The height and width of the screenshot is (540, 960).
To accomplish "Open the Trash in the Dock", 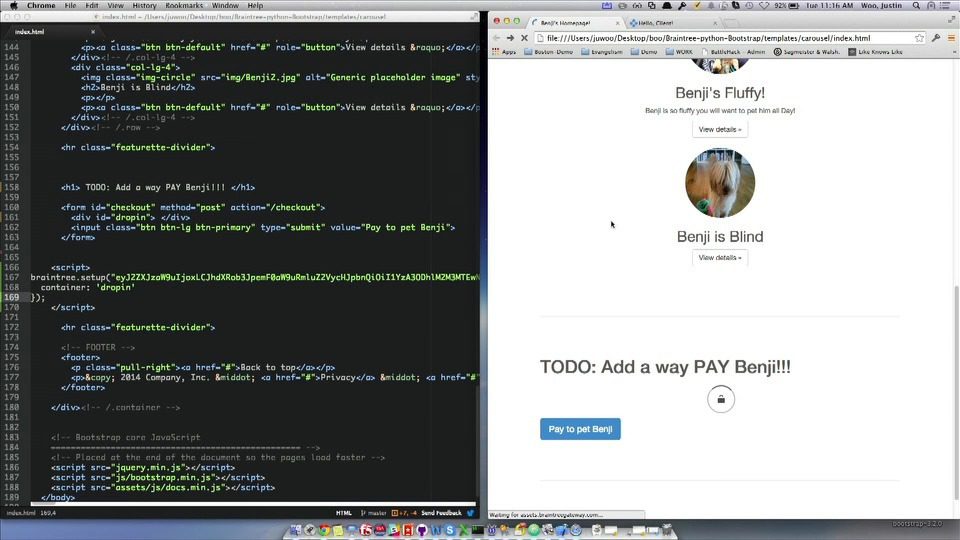I will click(667, 530).
